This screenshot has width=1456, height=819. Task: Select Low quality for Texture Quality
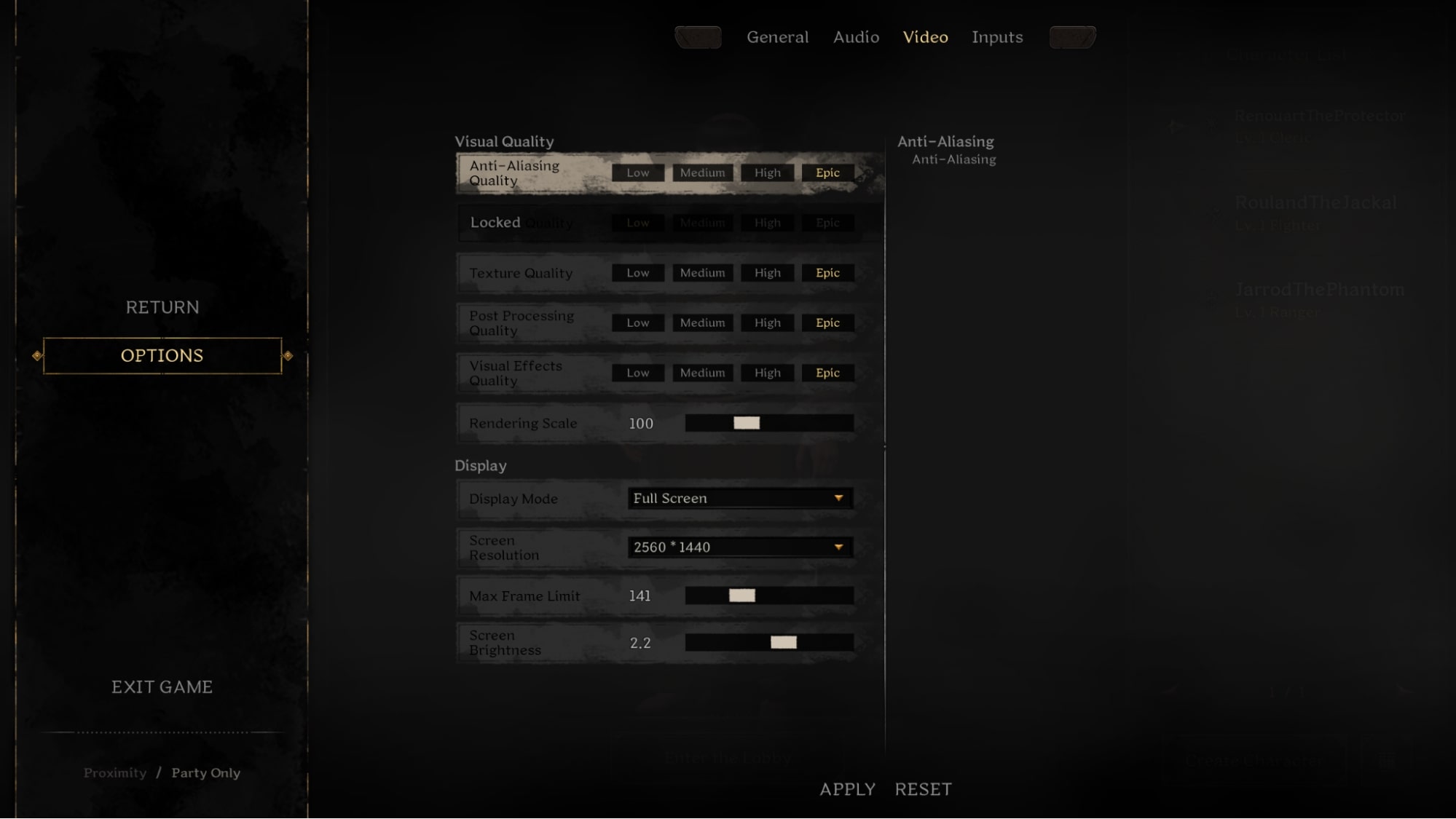pos(637,272)
